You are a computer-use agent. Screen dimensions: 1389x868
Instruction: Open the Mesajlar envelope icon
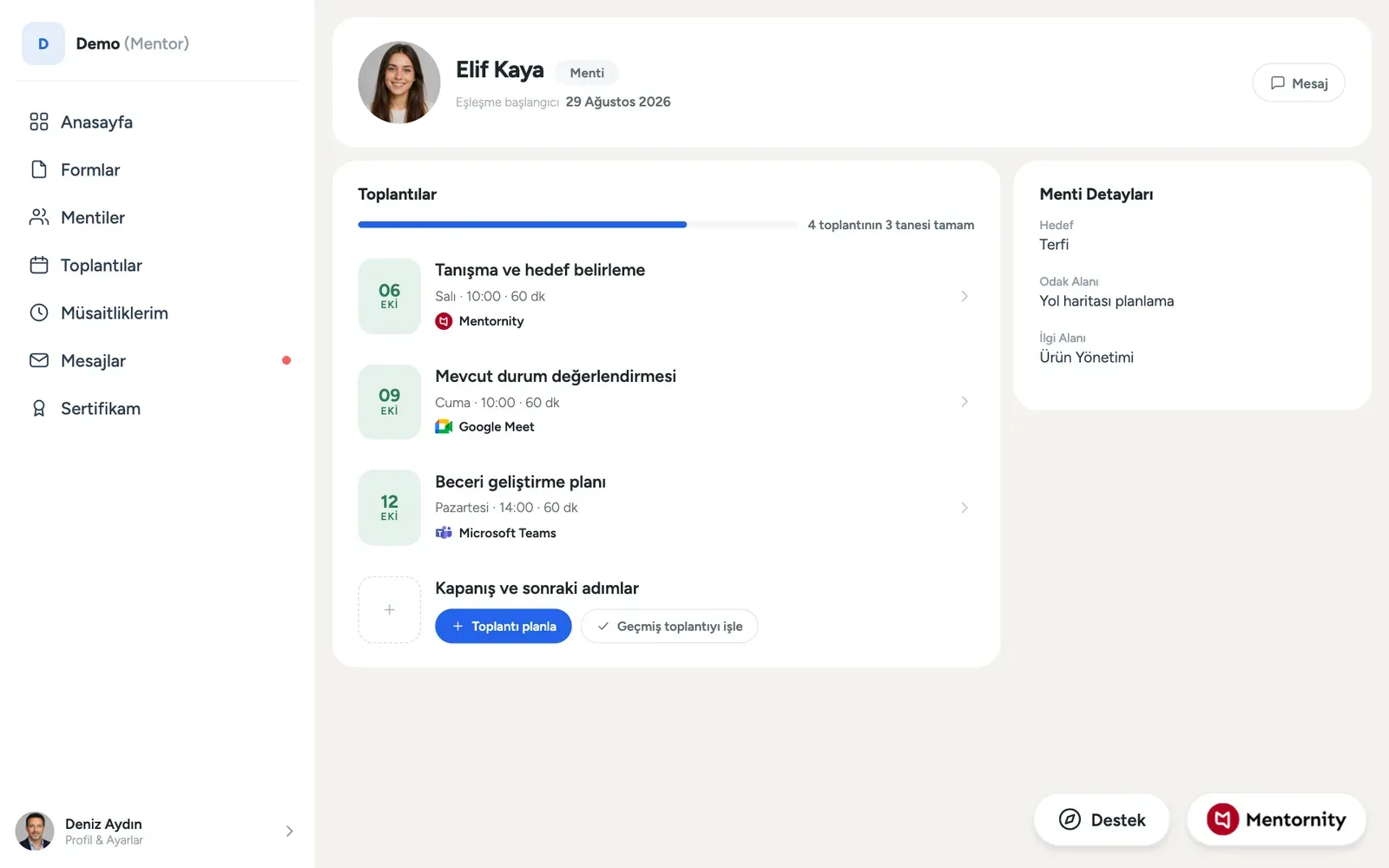tap(39, 360)
